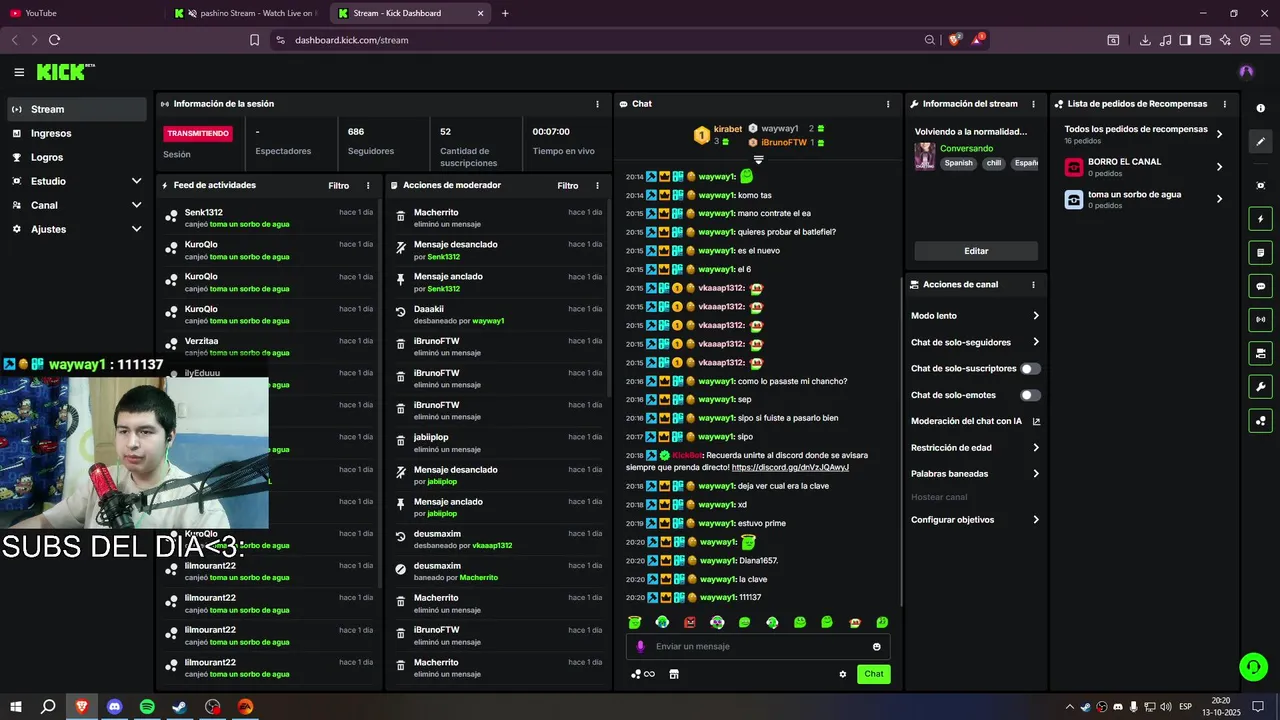Open the Chat panel's three-dot options menu

(x=888, y=104)
